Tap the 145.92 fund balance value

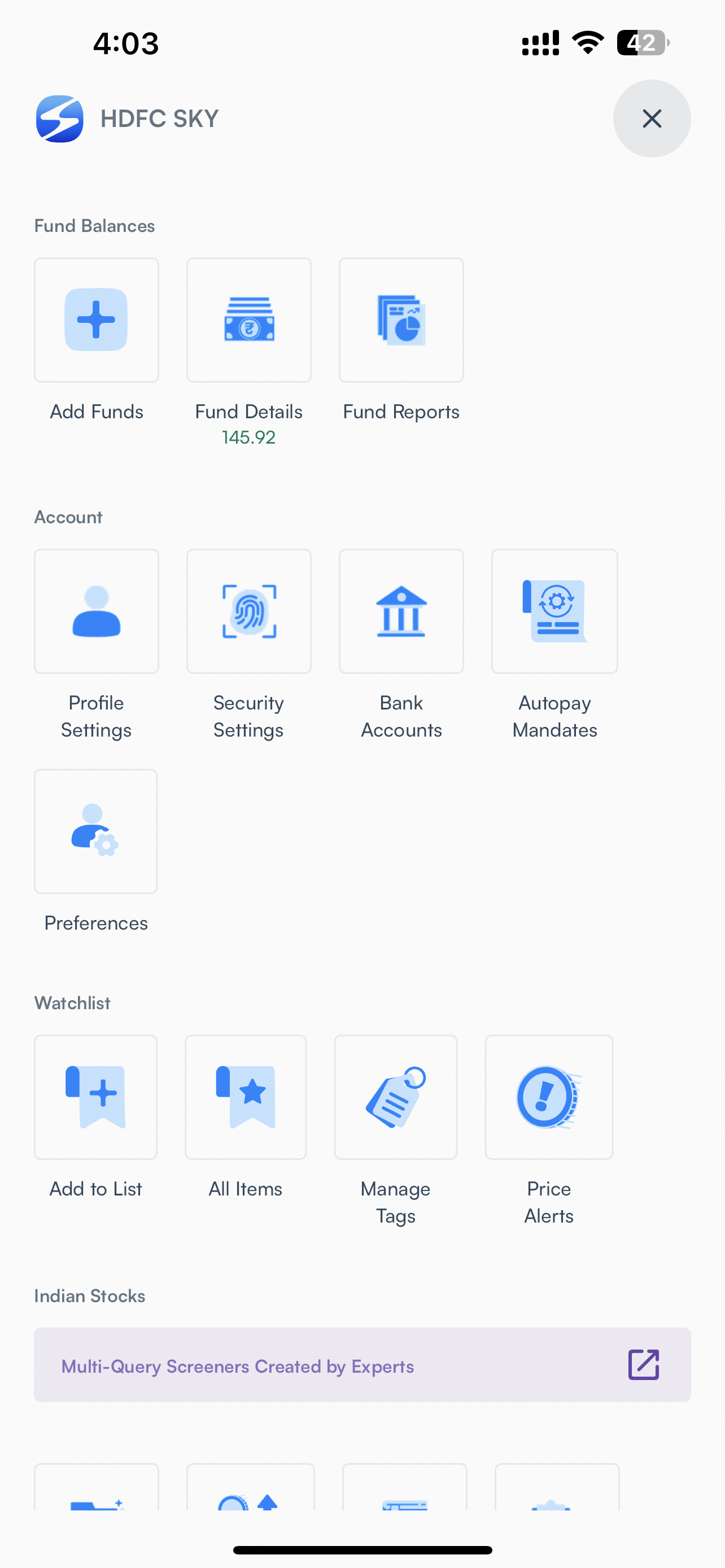click(248, 437)
